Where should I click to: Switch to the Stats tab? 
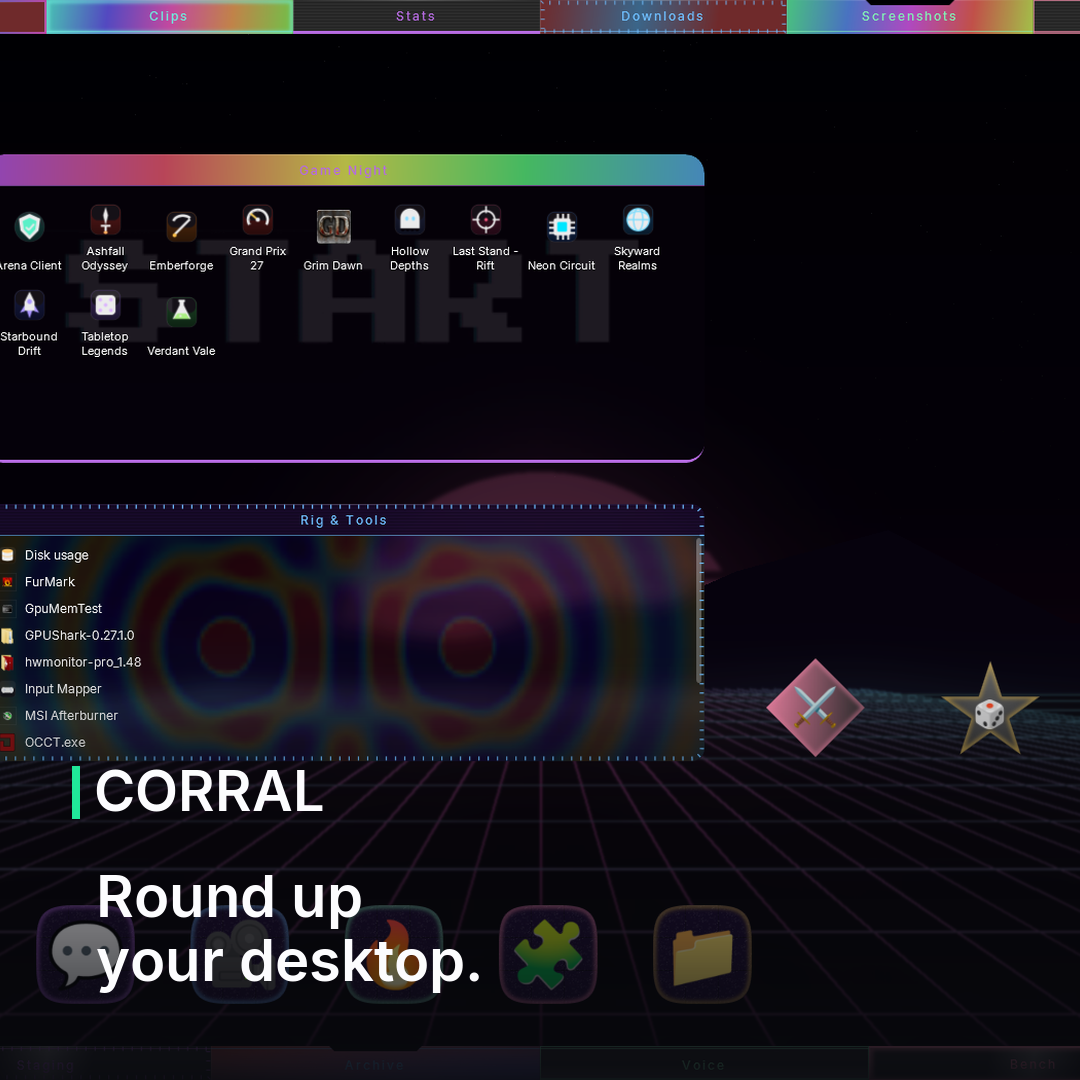click(x=416, y=17)
